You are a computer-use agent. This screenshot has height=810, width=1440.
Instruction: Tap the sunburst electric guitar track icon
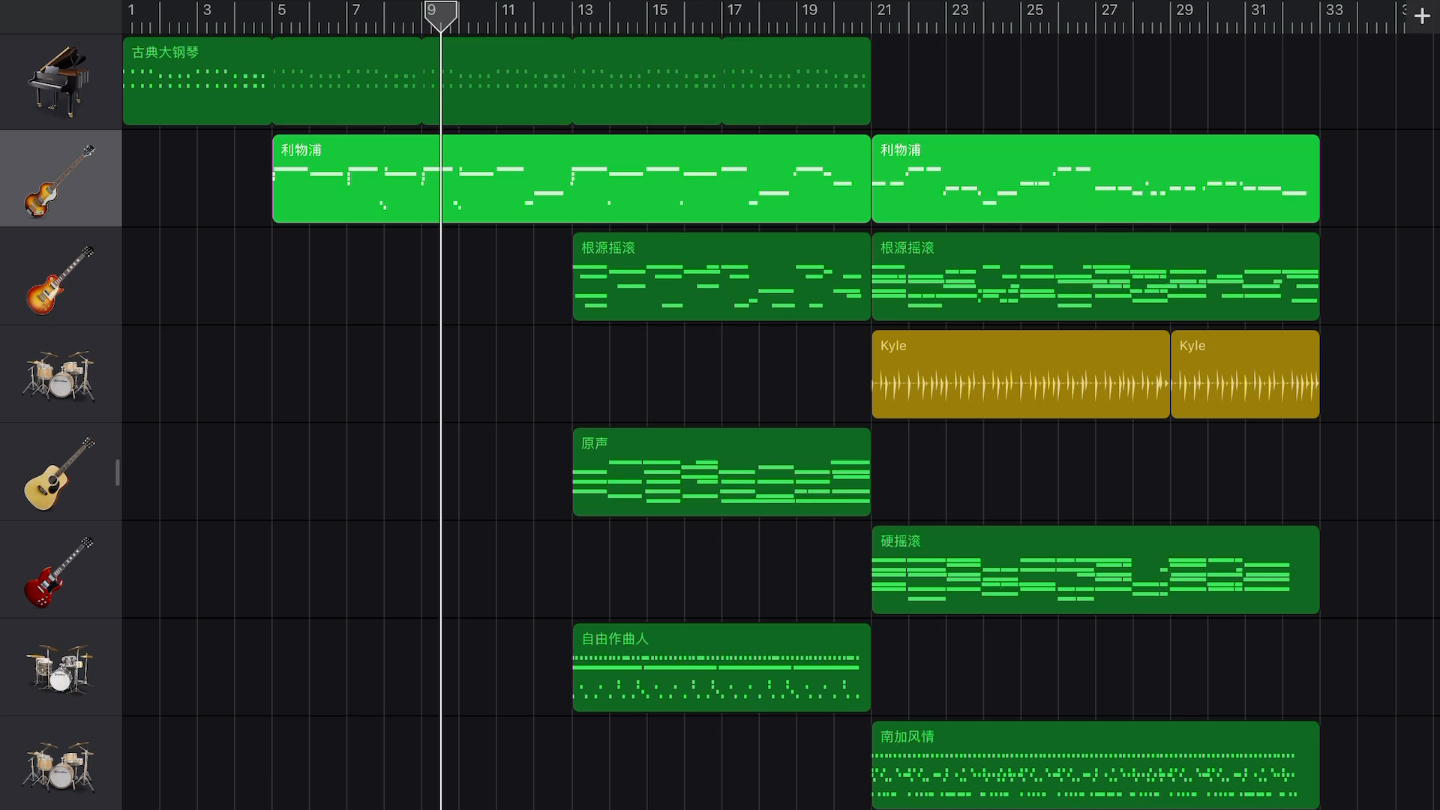[60, 279]
